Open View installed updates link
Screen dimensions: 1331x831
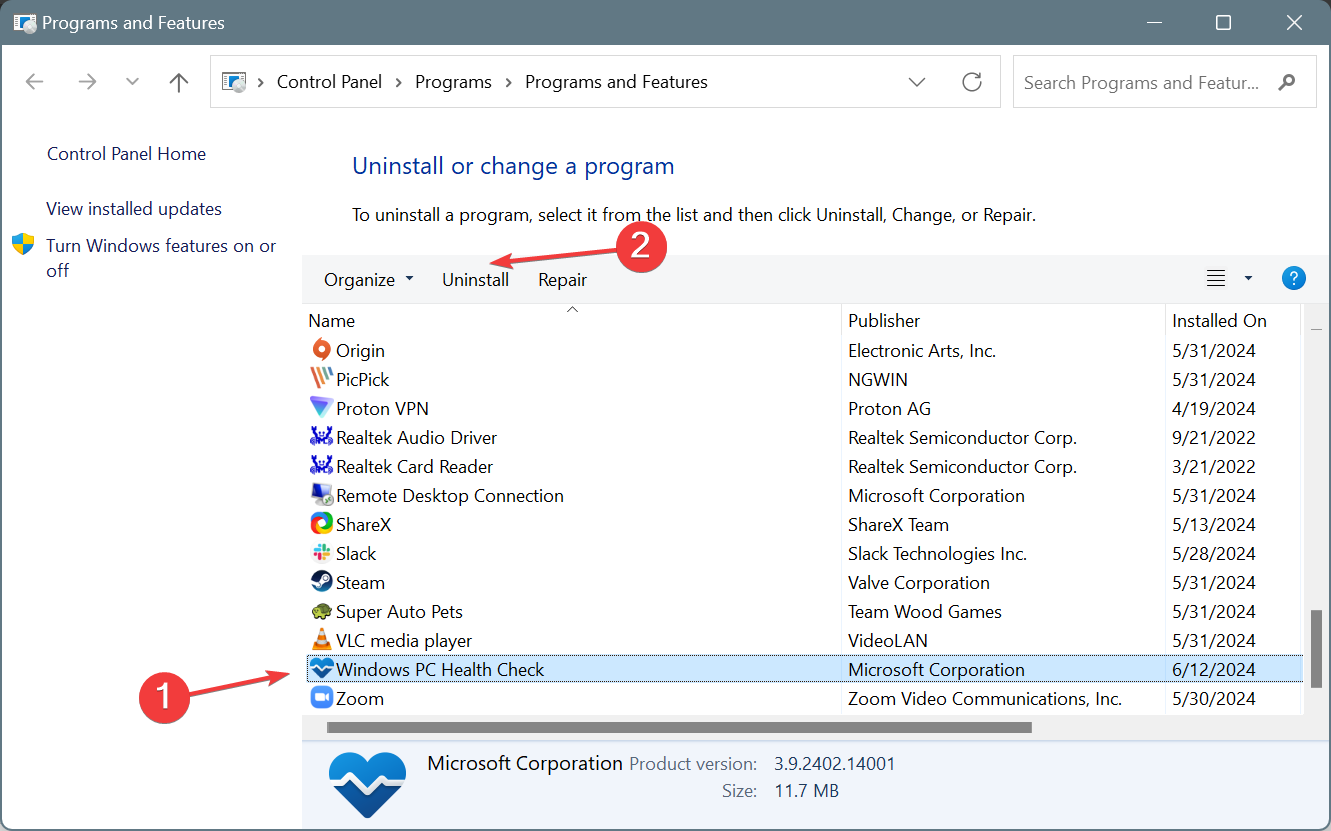134,209
